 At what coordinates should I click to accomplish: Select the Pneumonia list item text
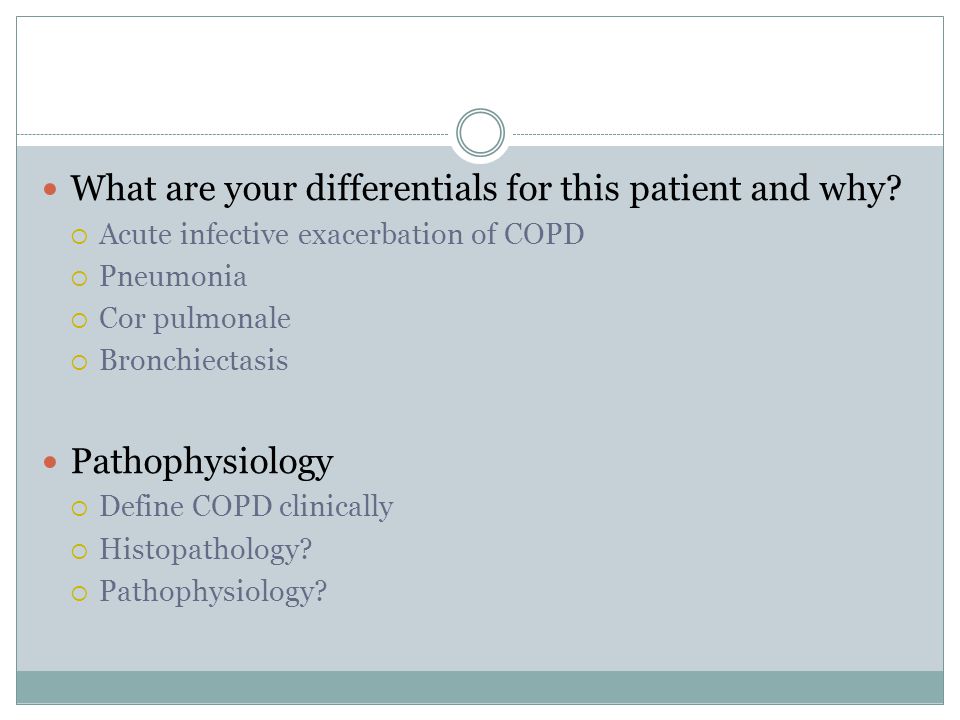coord(173,276)
